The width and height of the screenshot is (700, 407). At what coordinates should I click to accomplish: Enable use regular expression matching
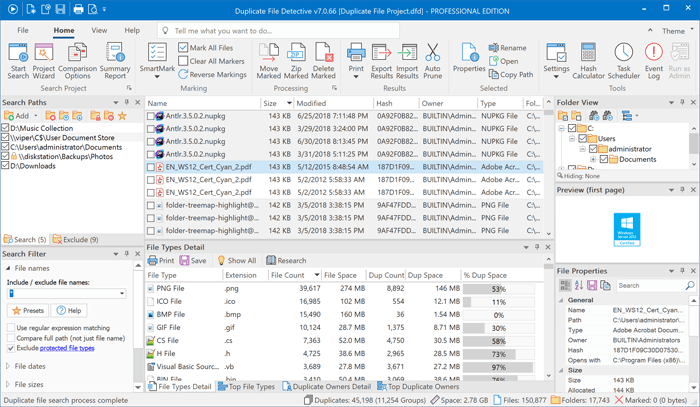pos(10,328)
